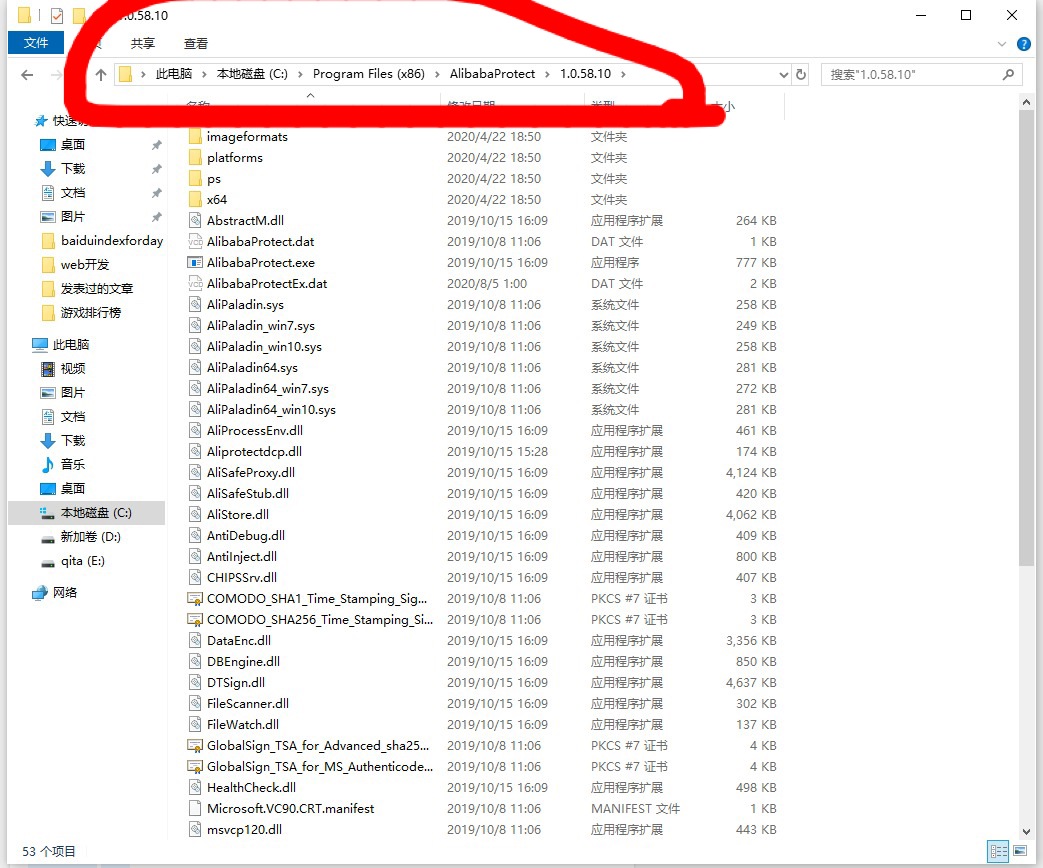Click the AliPaladin.sys file icon

coord(195,305)
